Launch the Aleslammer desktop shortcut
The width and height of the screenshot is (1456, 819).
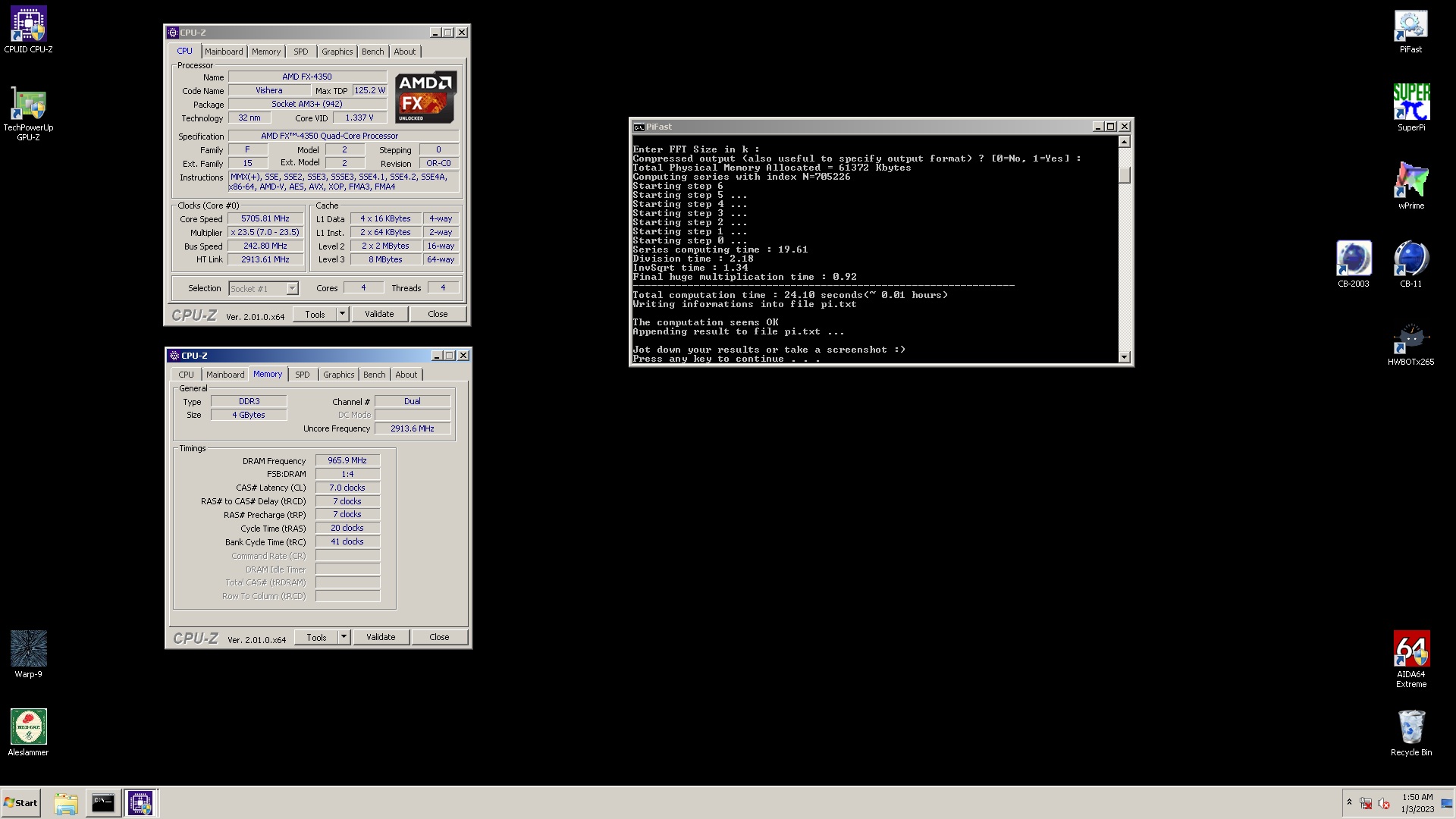(28, 733)
